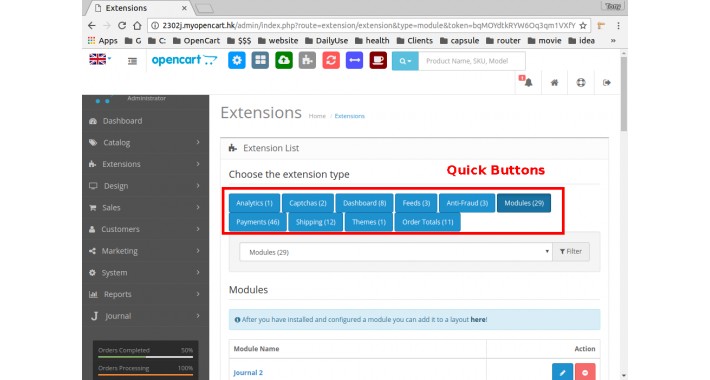This screenshot has height=380, width=710.
Task: Select the Anti-Fraud (3) quick button
Action: (467, 203)
